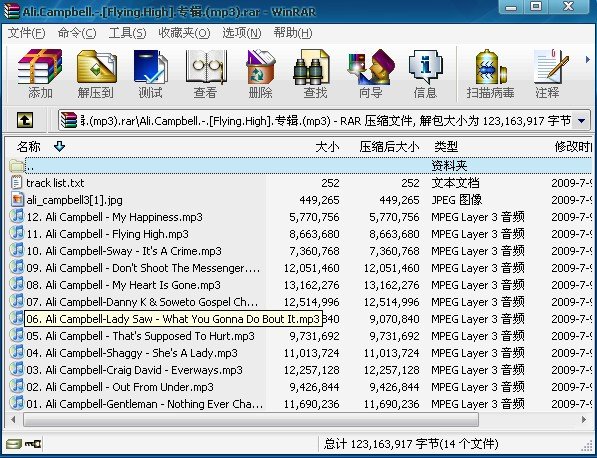Click the Test (测试) toolbar icon
Image resolution: width=597 pixels, height=458 pixels.
click(x=150, y=66)
